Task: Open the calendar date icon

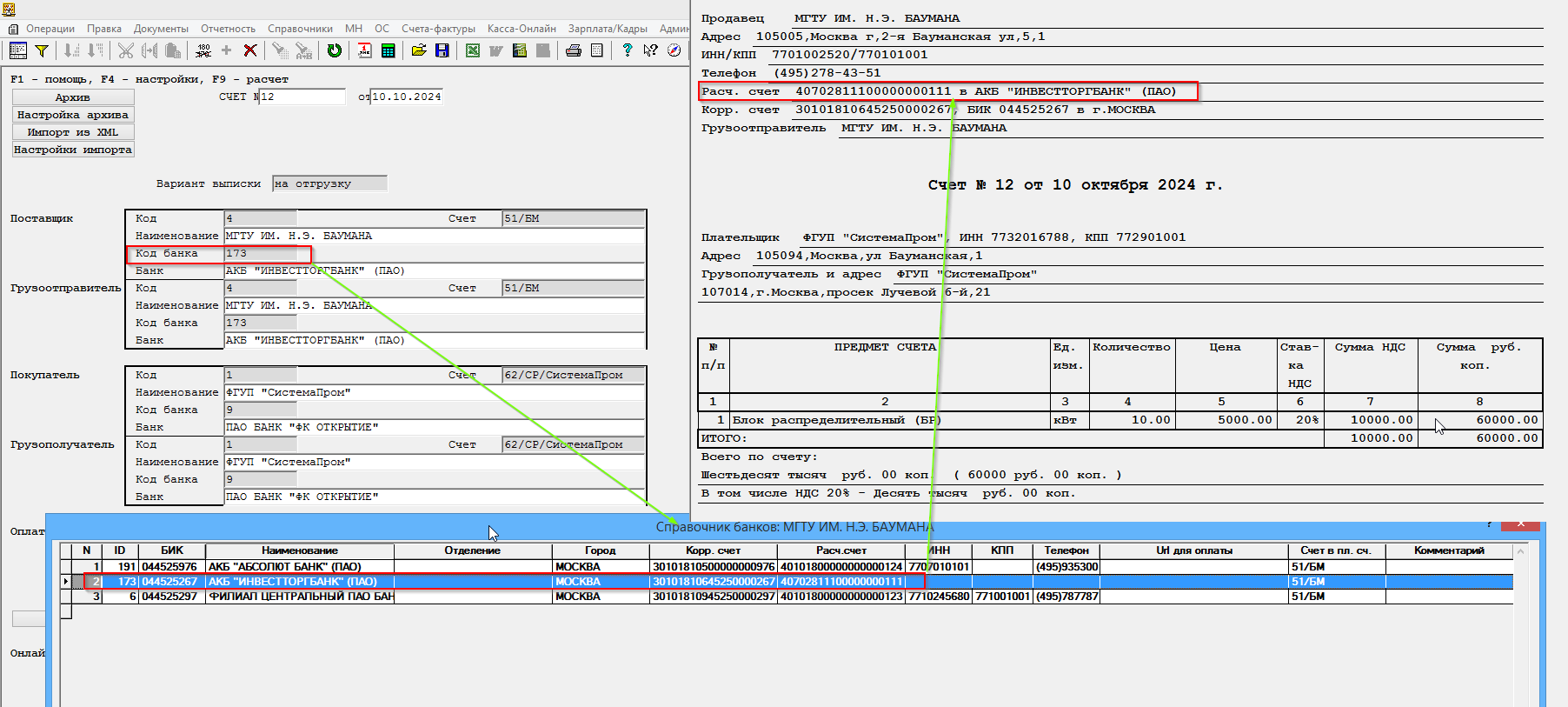Action: tap(365, 50)
